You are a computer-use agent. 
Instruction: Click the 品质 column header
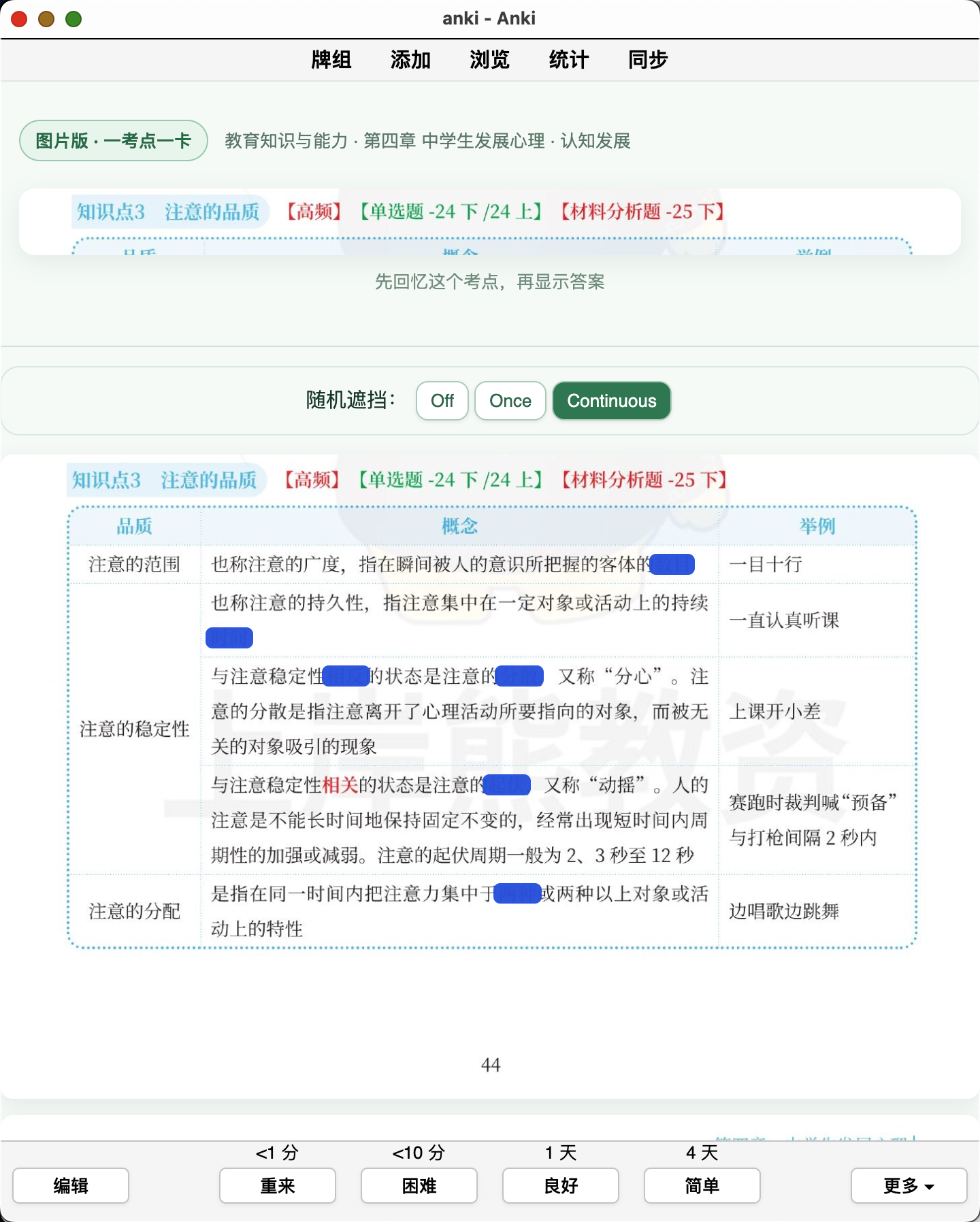(x=135, y=526)
